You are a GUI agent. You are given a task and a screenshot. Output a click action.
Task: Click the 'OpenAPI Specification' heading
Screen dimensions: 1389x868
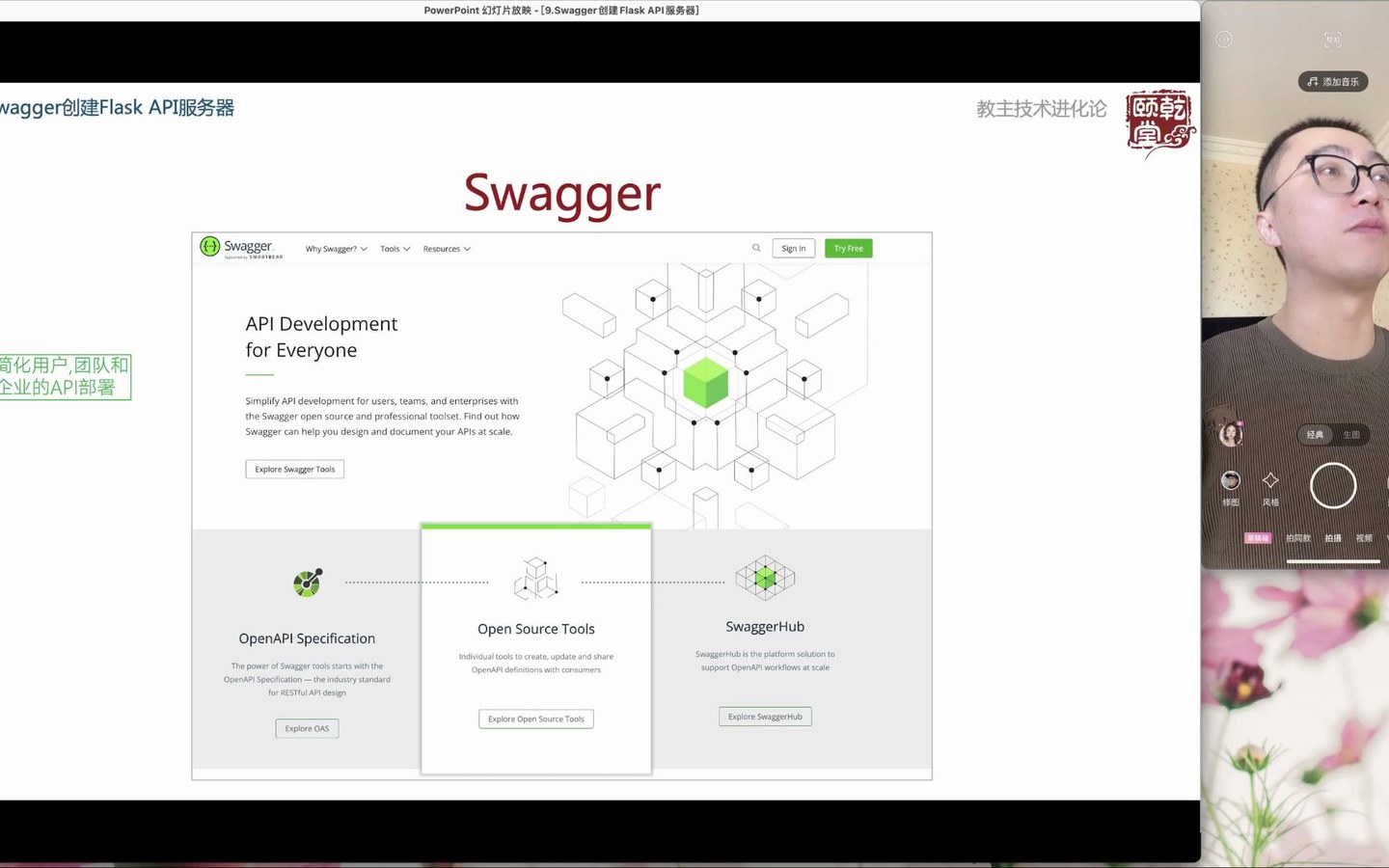click(x=307, y=638)
